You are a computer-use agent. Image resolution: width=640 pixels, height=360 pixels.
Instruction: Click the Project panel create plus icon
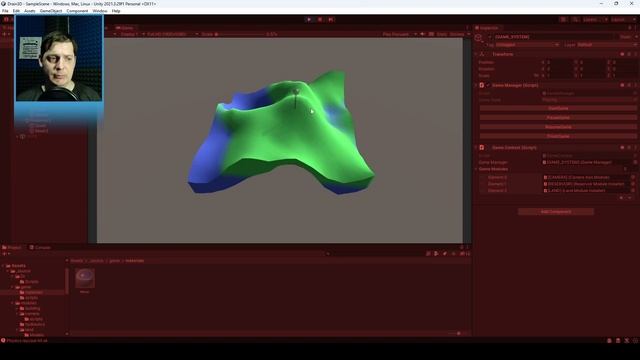point(5,254)
